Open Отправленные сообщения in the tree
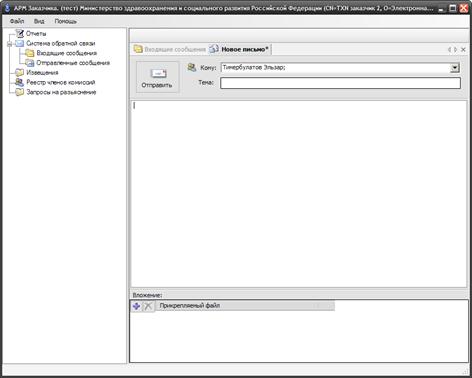472x378 pixels. point(73,63)
